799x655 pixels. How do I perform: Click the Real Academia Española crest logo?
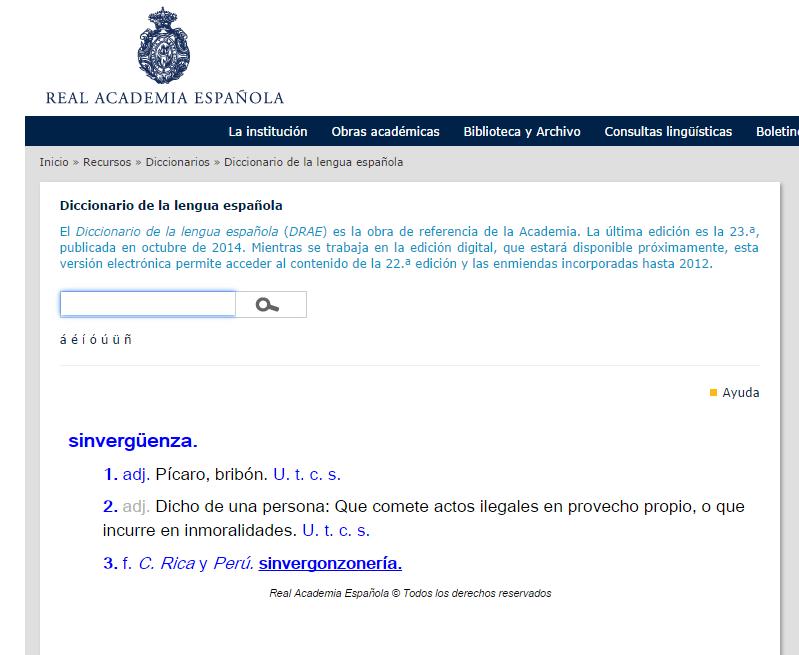click(x=164, y=45)
